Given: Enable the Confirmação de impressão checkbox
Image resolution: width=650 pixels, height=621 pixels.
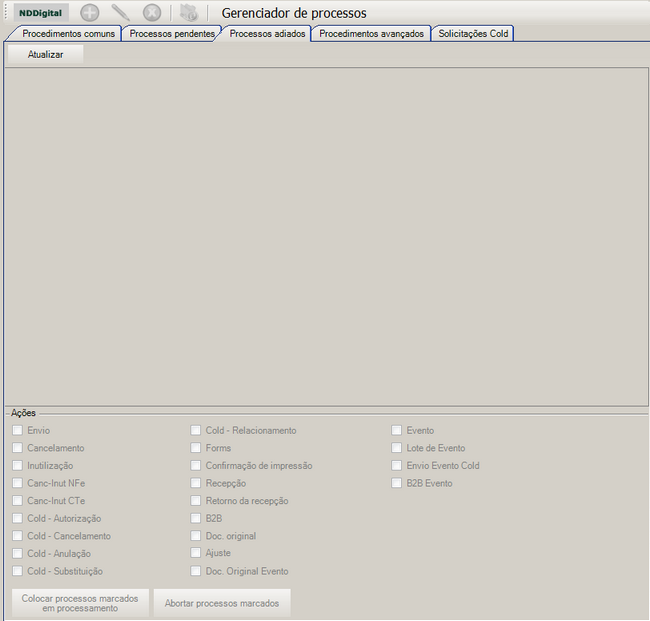Looking at the screenshot, I should click(x=197, y=466).
